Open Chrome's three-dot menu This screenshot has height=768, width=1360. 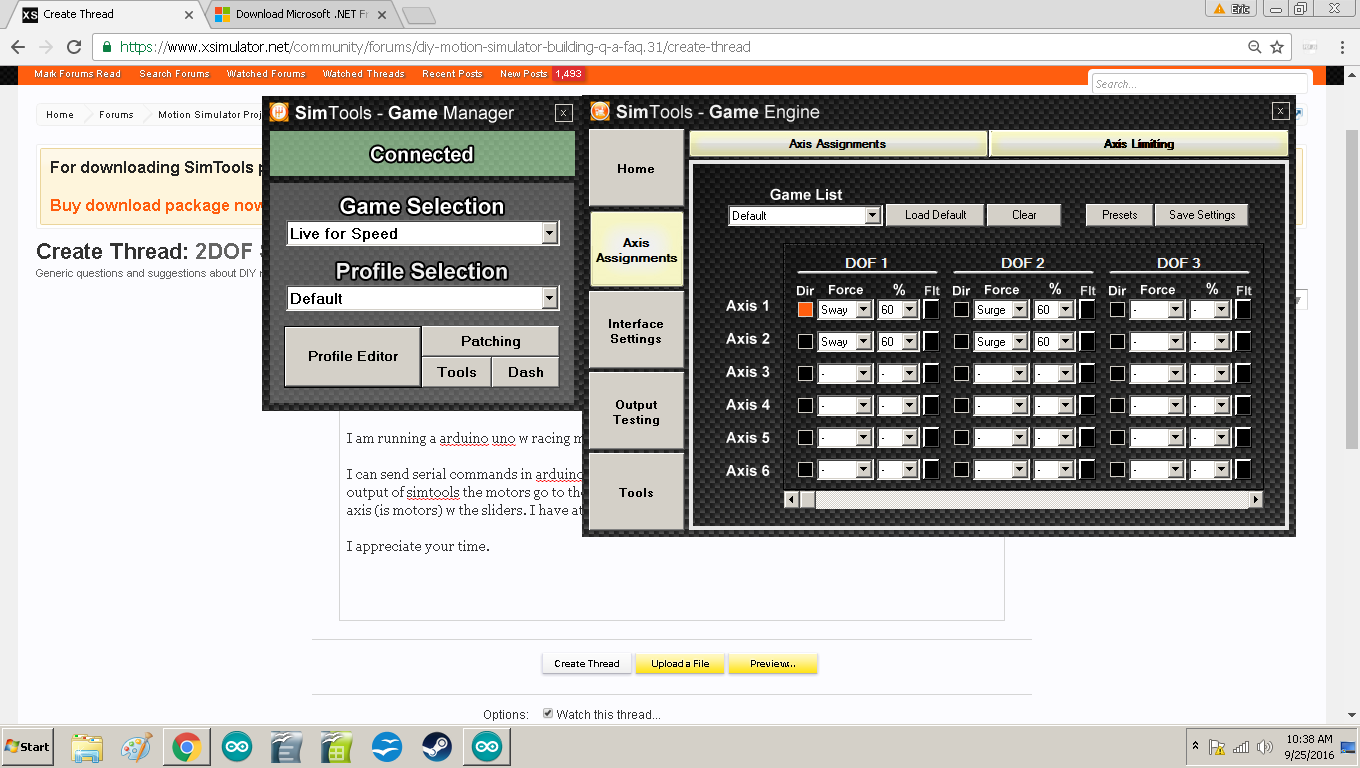(1342, 47)
